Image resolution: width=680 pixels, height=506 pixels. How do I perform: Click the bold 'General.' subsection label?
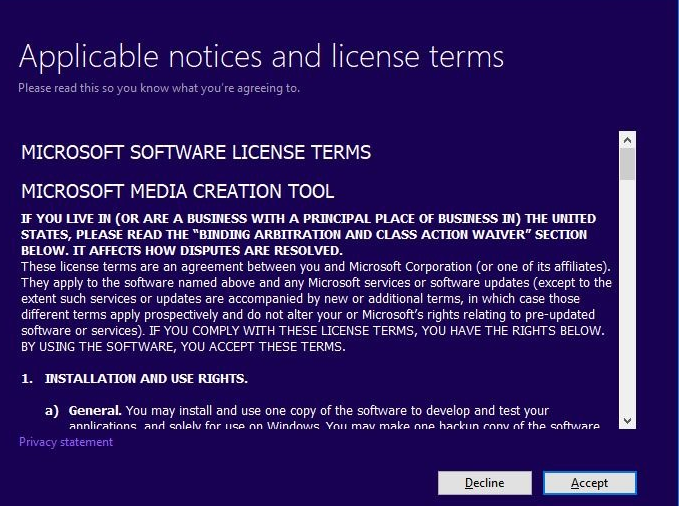pos(95,411)
